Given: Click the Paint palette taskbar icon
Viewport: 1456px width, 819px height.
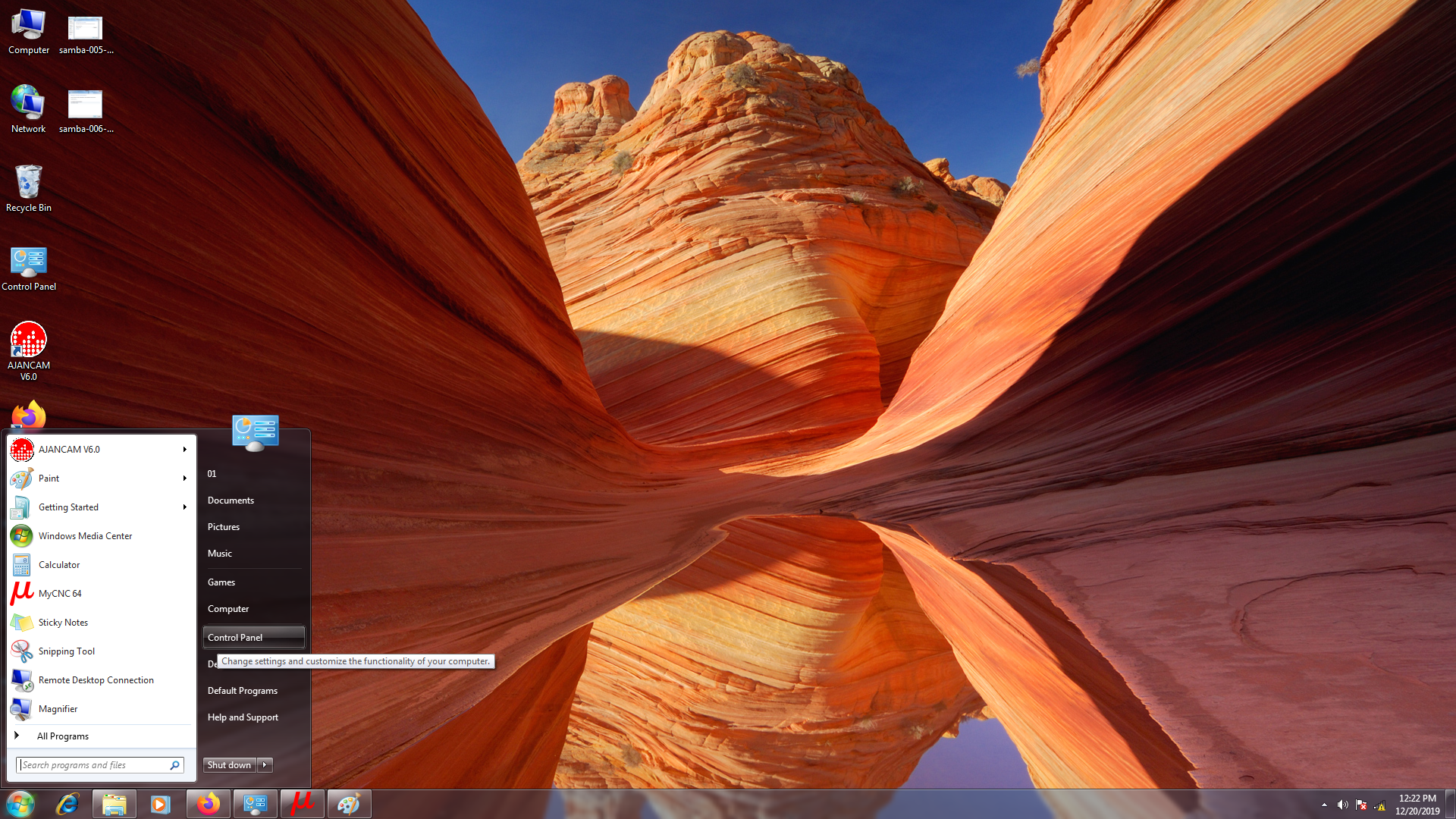Looking at the screenshot, I should click(x=349, y=804).
